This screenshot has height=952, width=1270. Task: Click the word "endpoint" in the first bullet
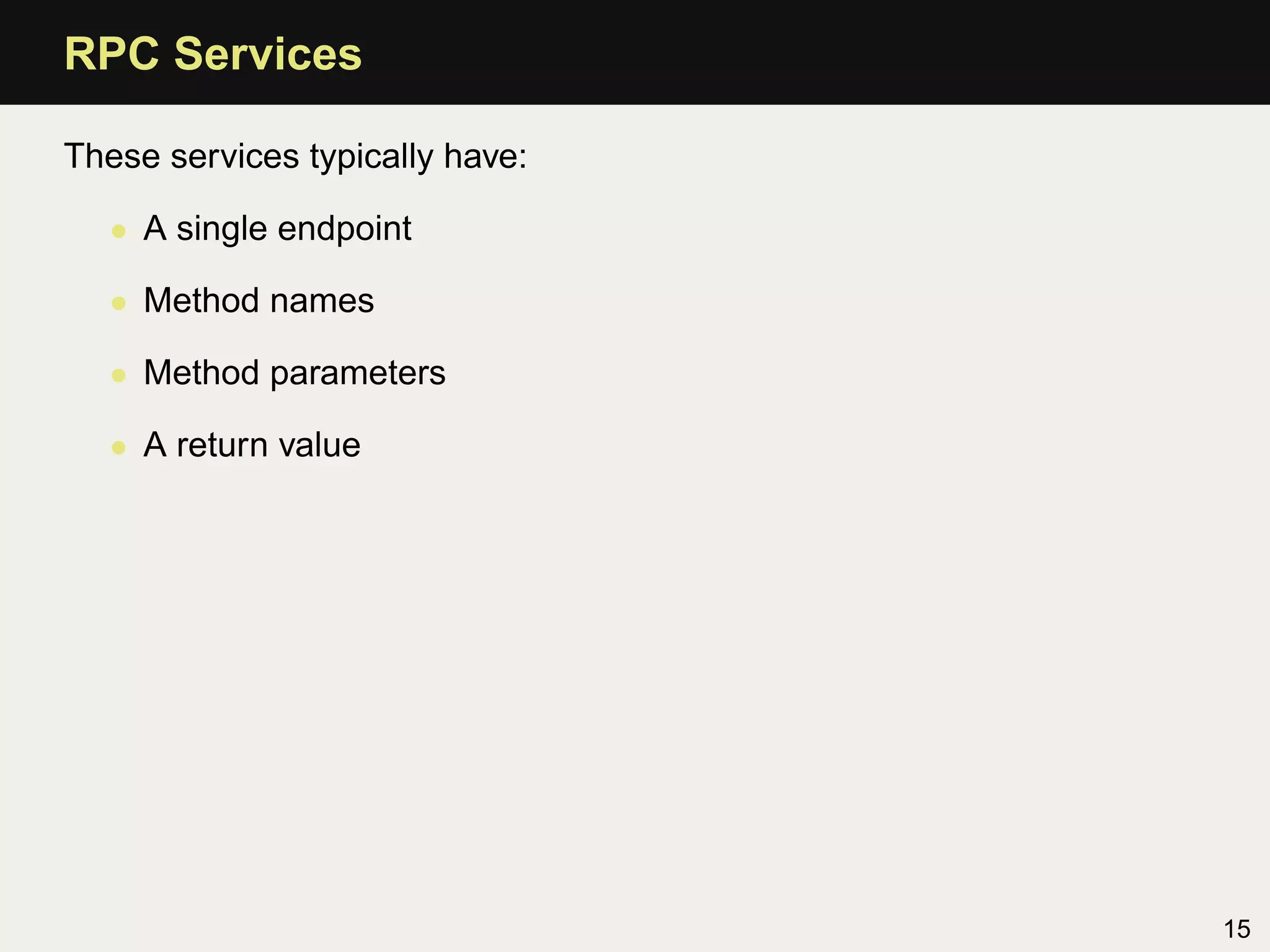tap(344, 229)
